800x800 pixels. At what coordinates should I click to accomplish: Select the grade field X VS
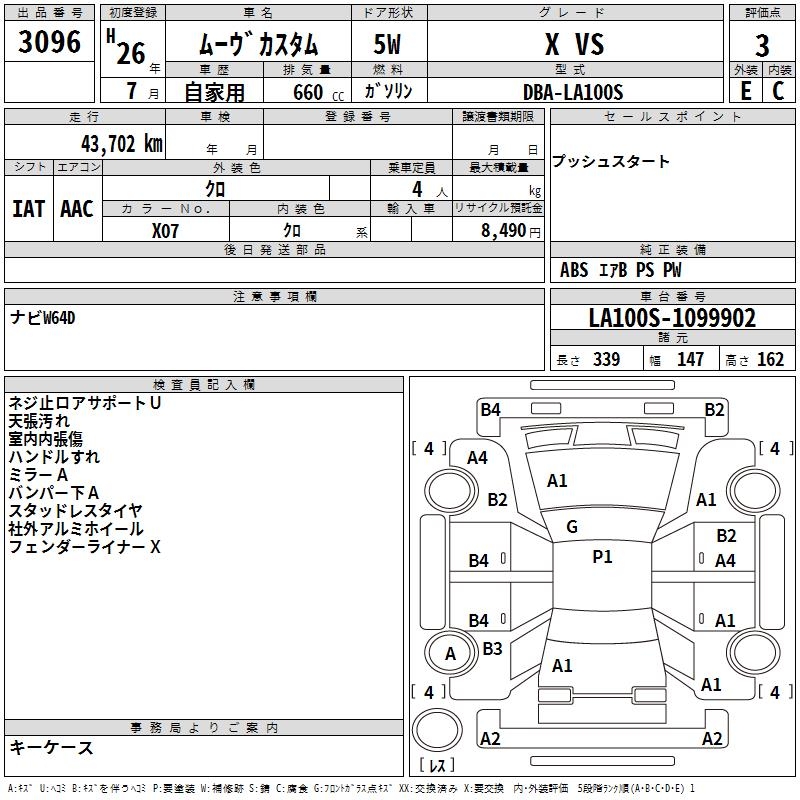(x=573, y=45)
